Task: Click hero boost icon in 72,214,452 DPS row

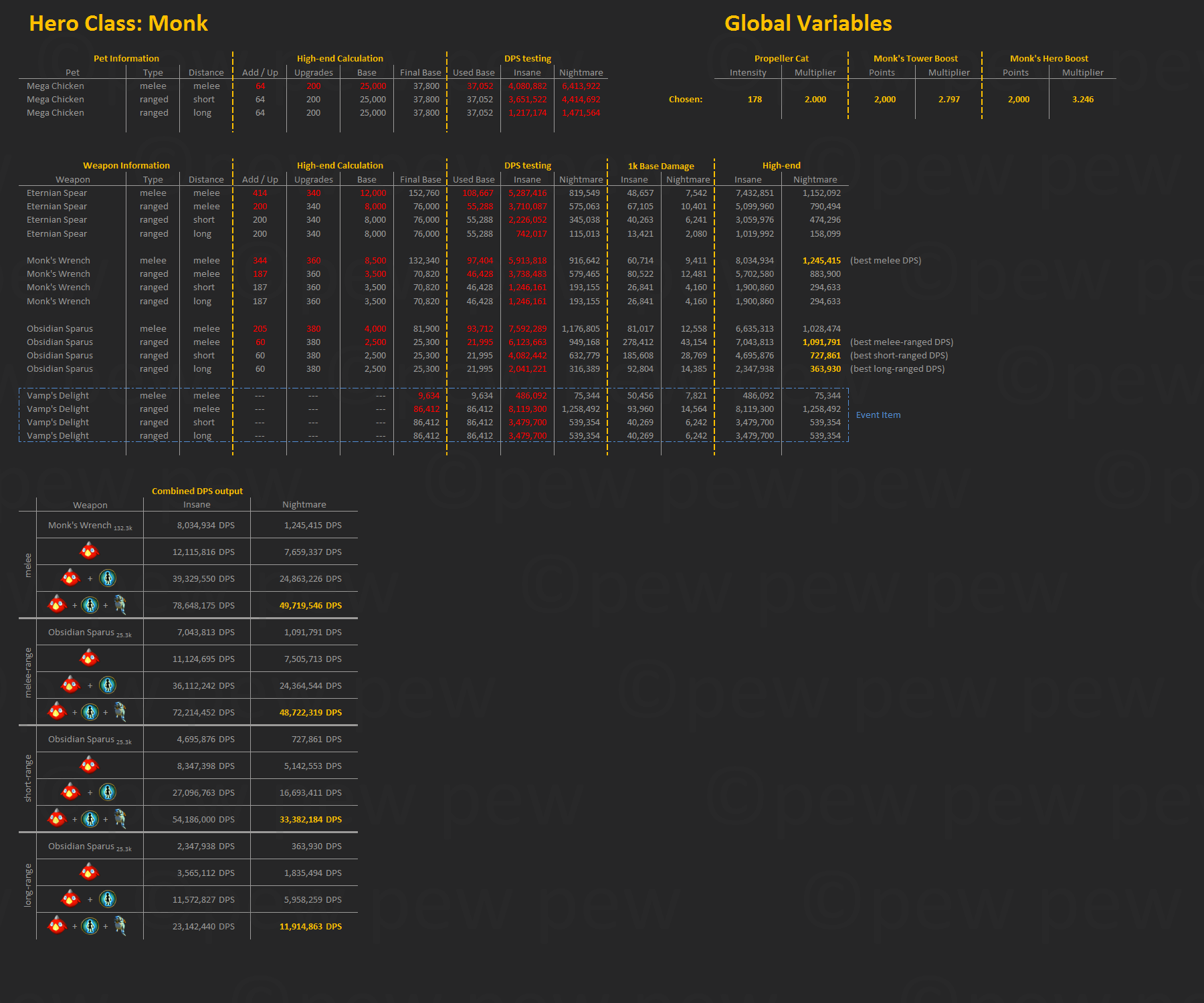Action: click(x=90, y=712)
